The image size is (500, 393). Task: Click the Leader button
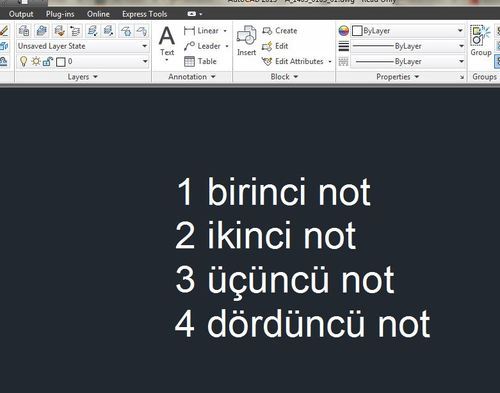(202, 46)
